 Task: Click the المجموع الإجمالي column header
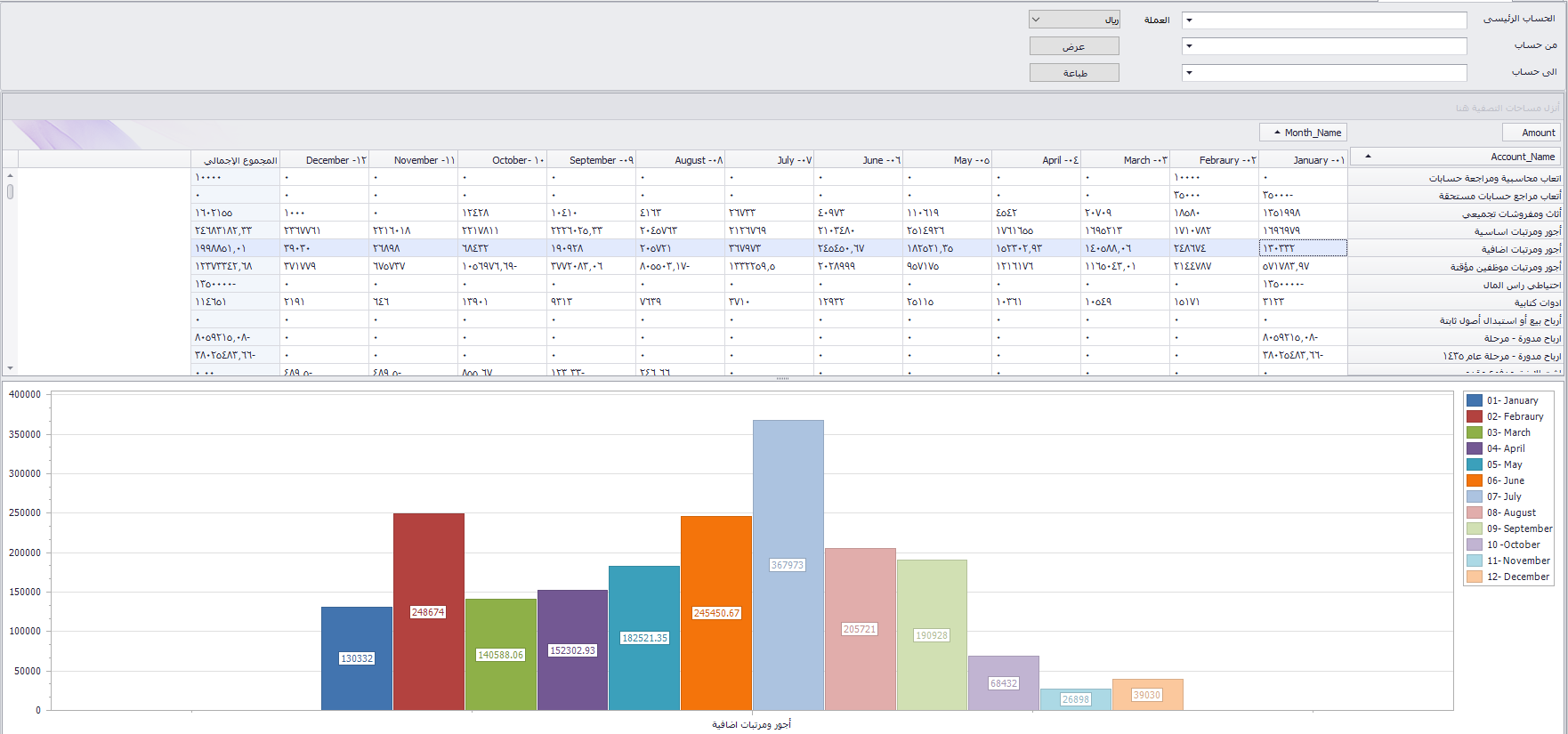[236, 160]
